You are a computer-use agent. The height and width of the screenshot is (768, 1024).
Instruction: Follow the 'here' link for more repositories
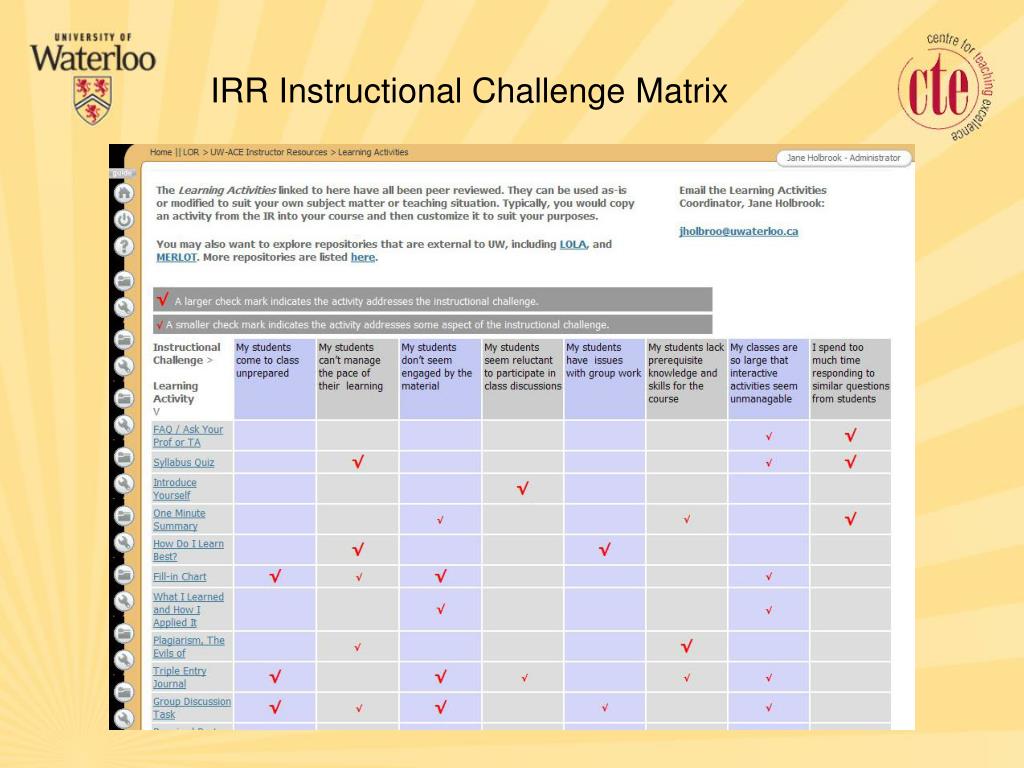pos(362,257)
